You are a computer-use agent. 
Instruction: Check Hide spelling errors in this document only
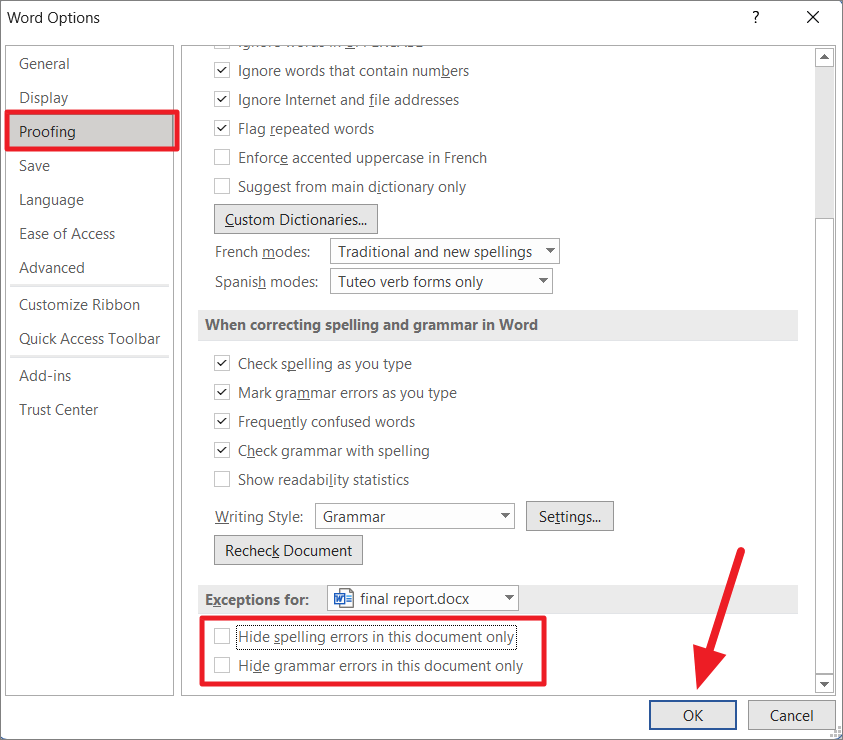(x=221, y=635)
